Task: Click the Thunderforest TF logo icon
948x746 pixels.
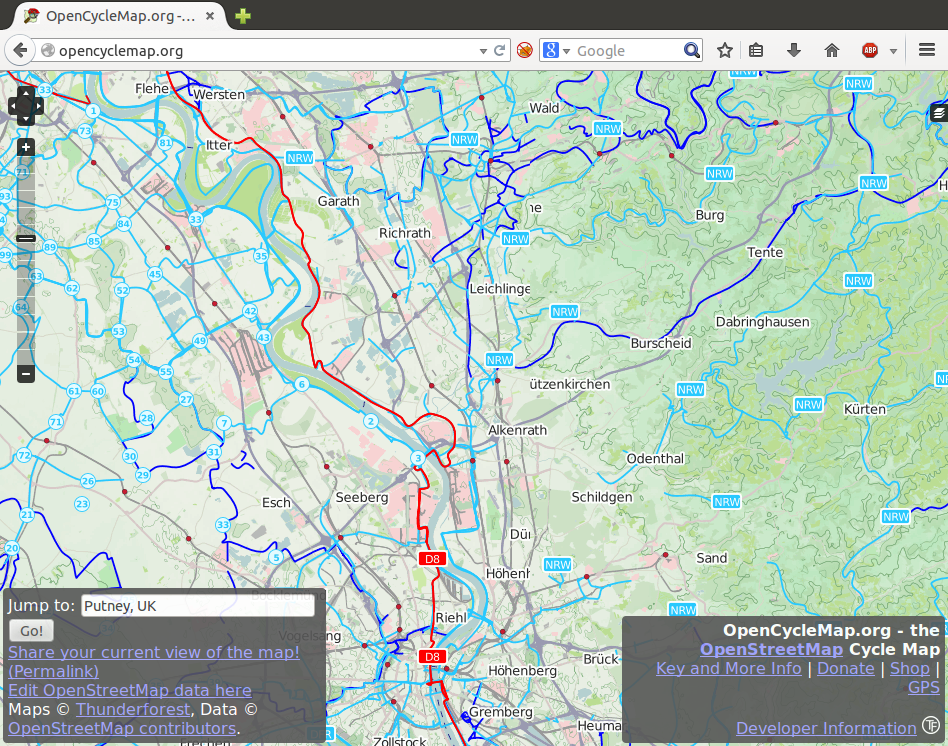Action: [931, 724]
